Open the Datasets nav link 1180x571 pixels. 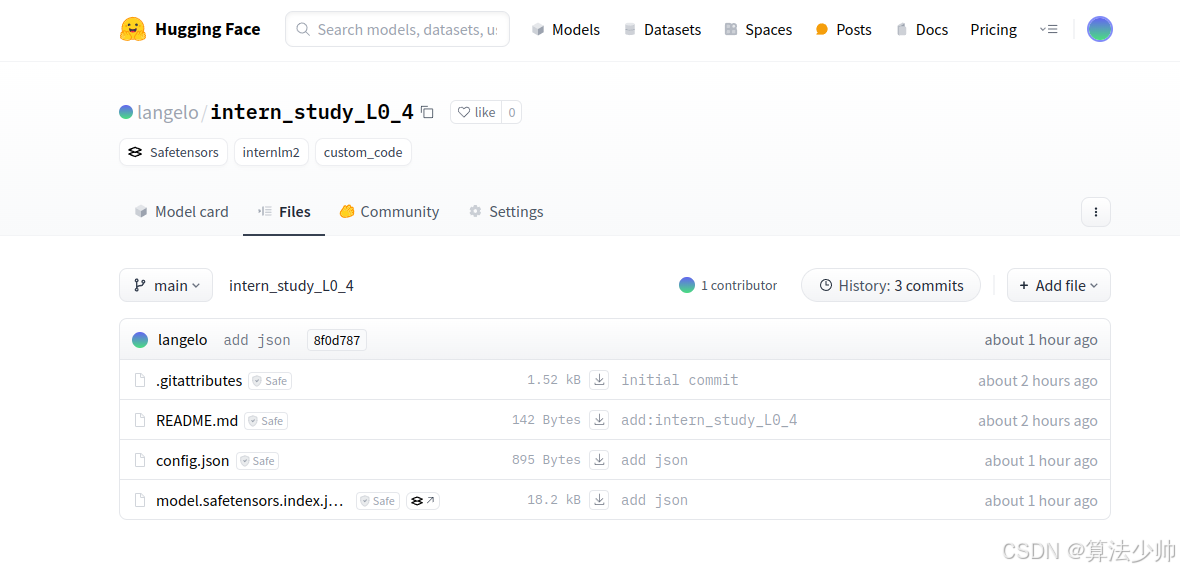click(662, 29)
